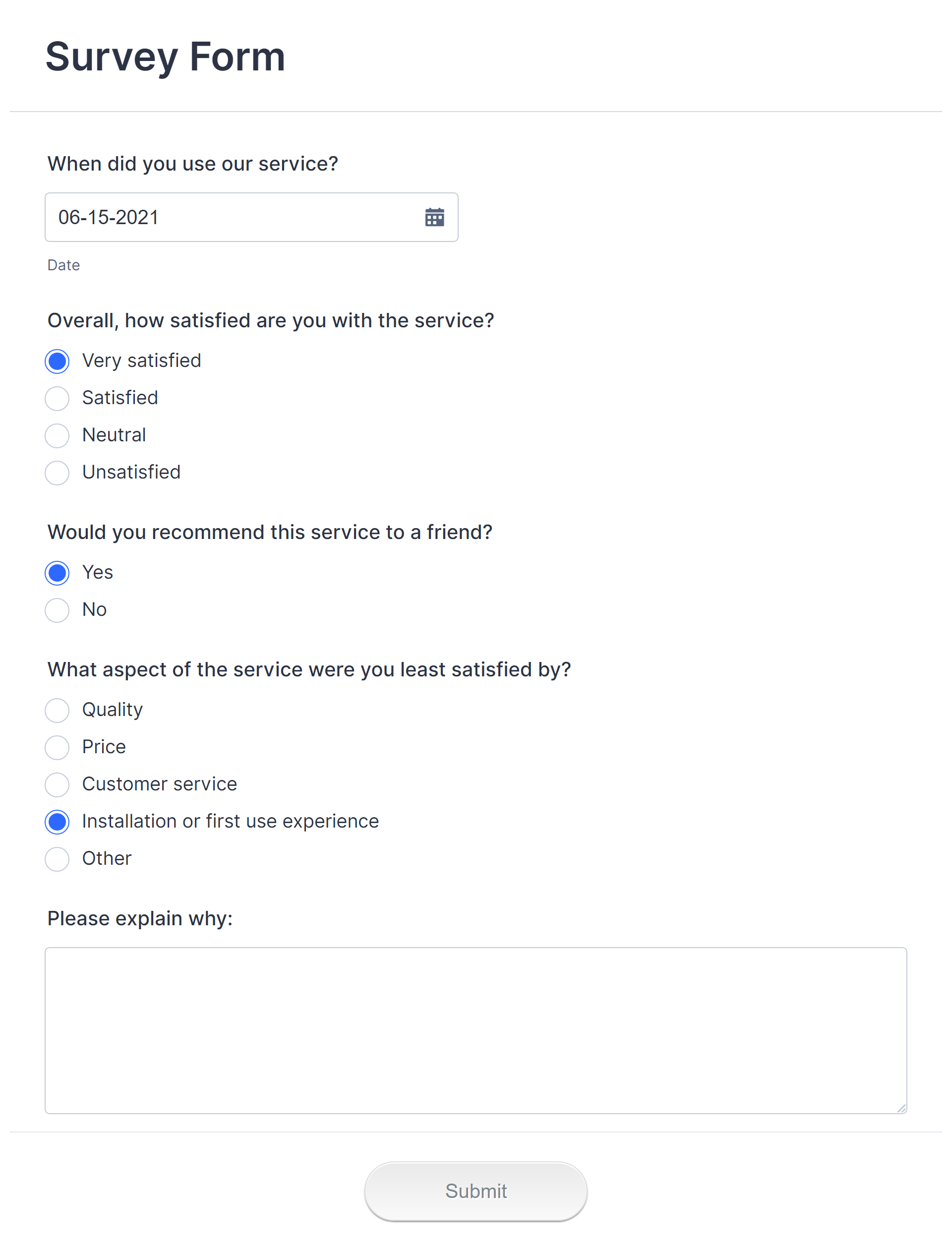Grab the text area resize handle
Image resolution: width=952 pixels, height=1257 pixels.
pos(901,1108)
